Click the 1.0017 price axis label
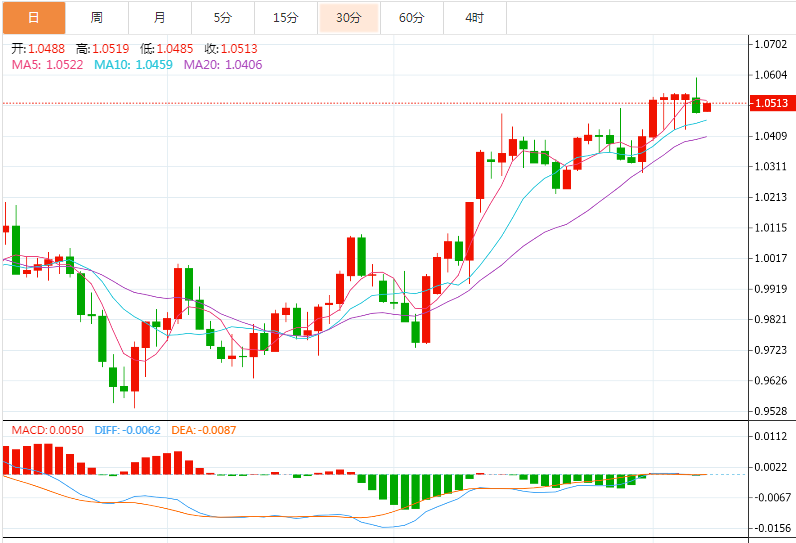This screenshot has height=543, width=796. [x=771, y=258]
